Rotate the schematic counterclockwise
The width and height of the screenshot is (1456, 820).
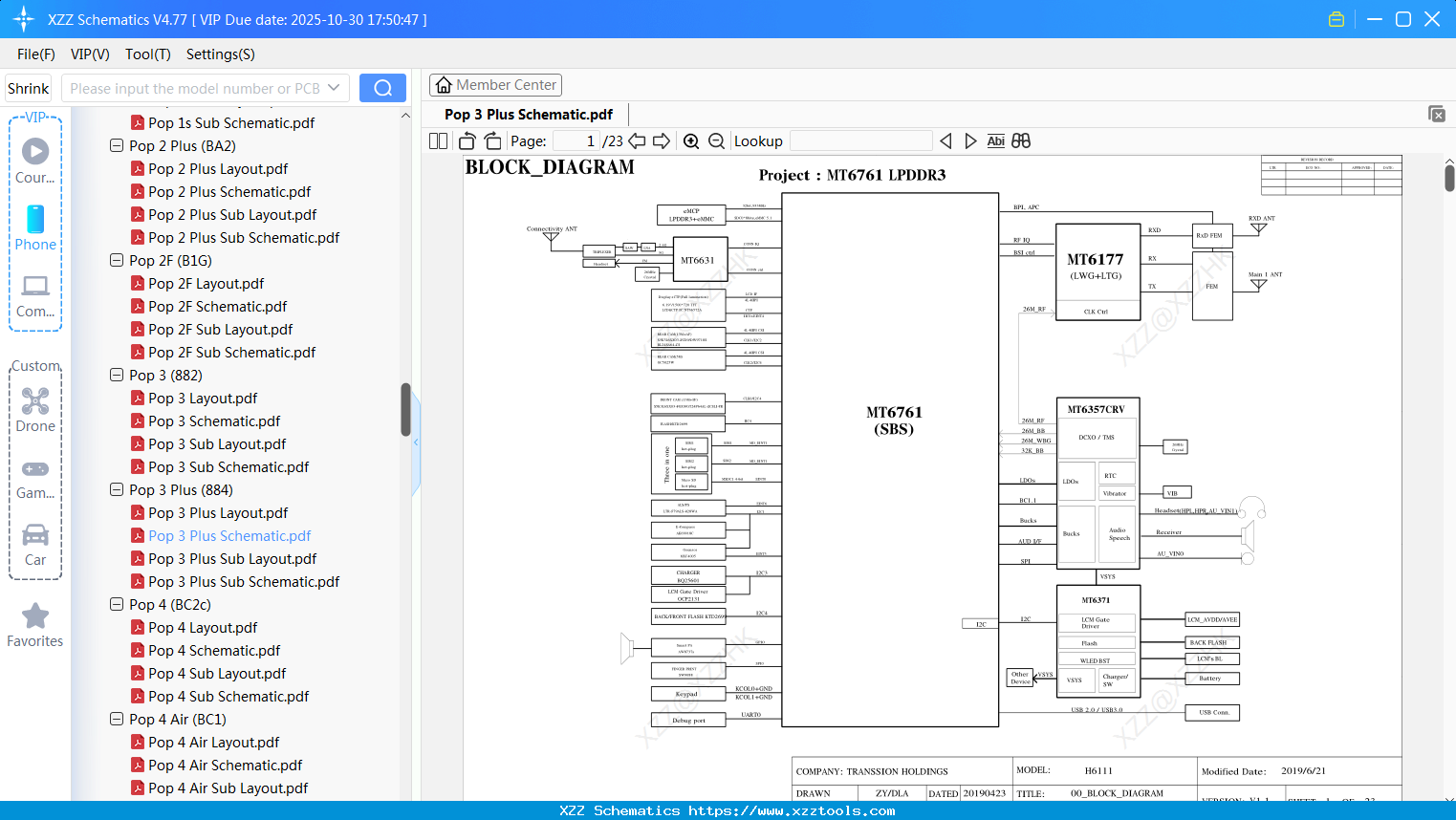pos(466,140)
